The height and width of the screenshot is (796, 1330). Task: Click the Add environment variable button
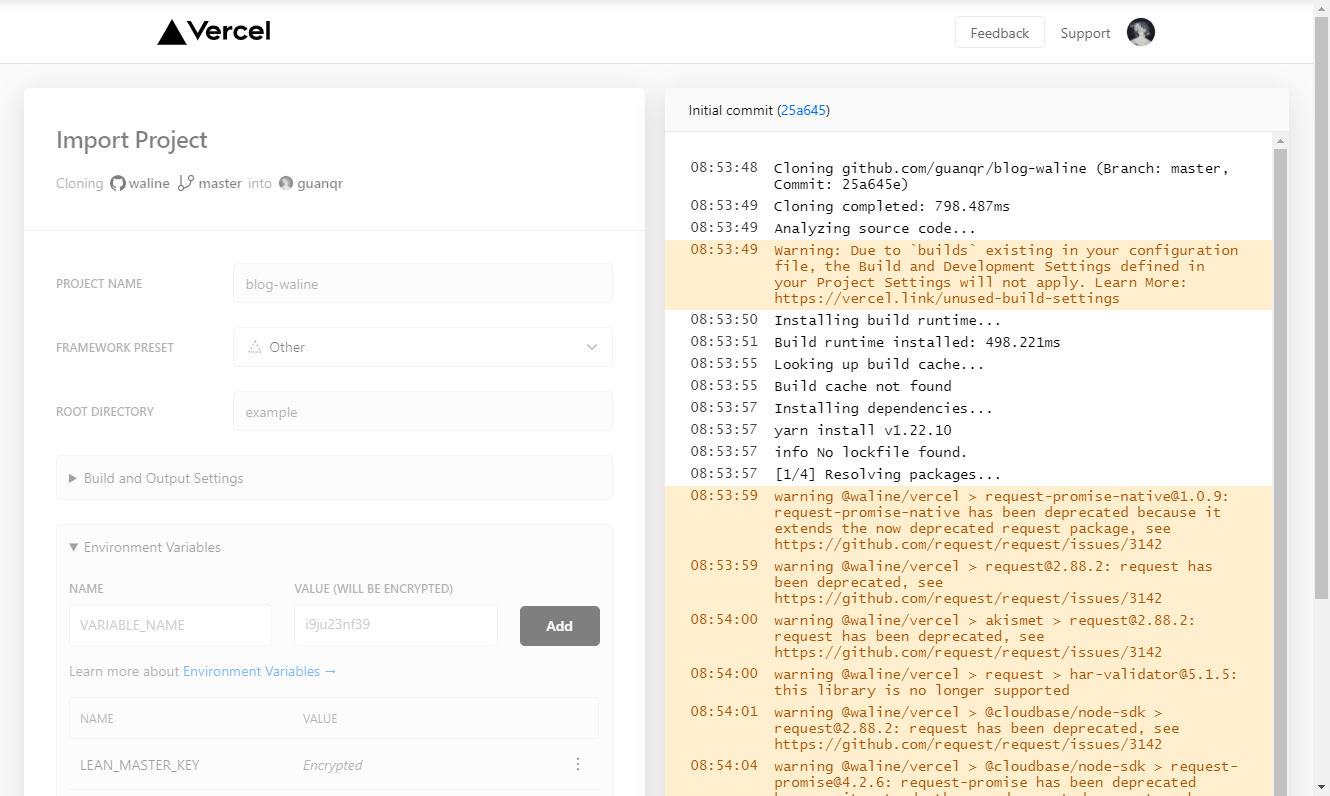560,626
